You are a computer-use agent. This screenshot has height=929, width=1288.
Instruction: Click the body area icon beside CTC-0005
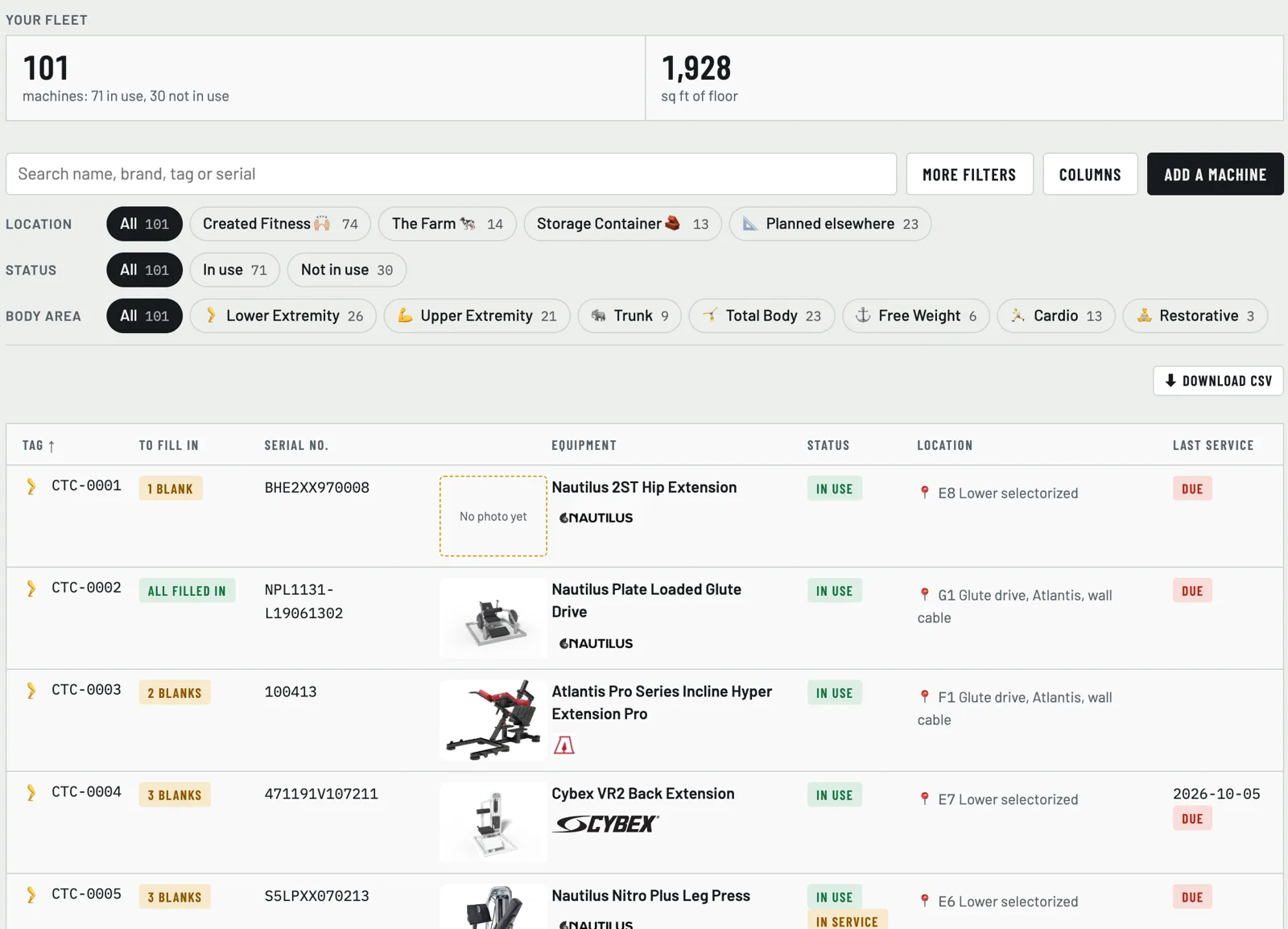pos(31,895)
